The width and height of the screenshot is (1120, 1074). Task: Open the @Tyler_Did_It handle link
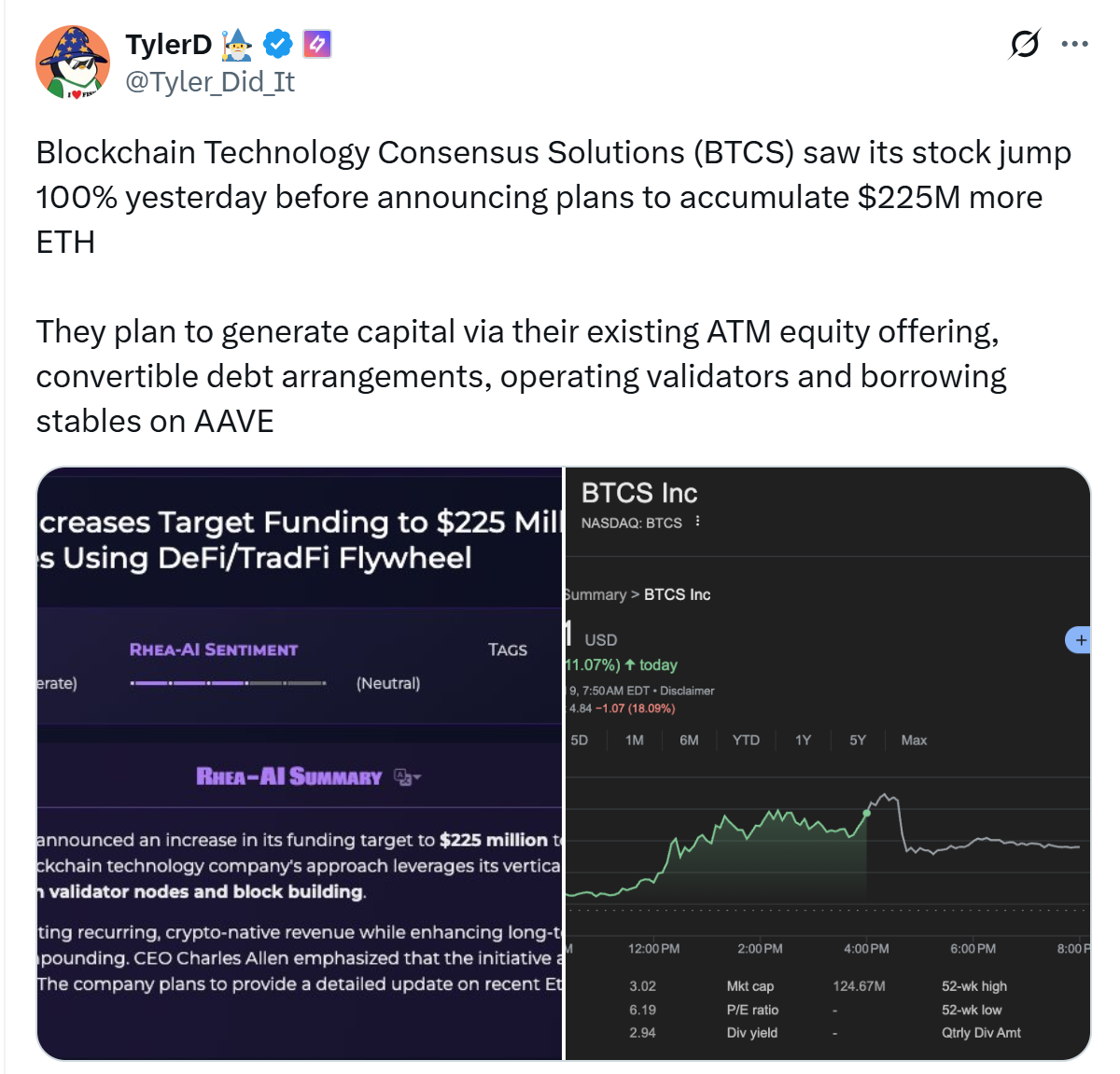[x=210, y=82]
